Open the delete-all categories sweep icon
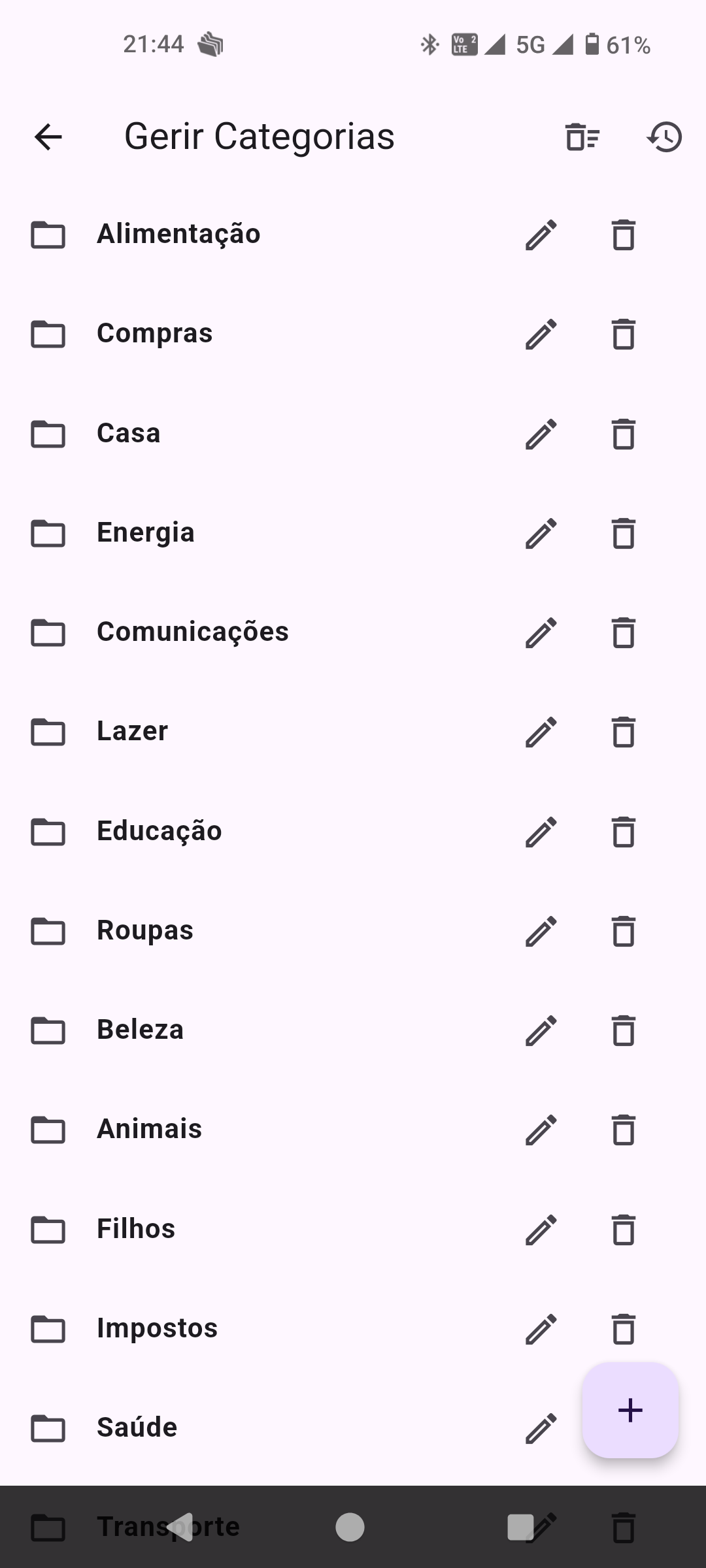The width and height of the screenshot is (706, 1568). pyautogui.click(x=582, y=137)
